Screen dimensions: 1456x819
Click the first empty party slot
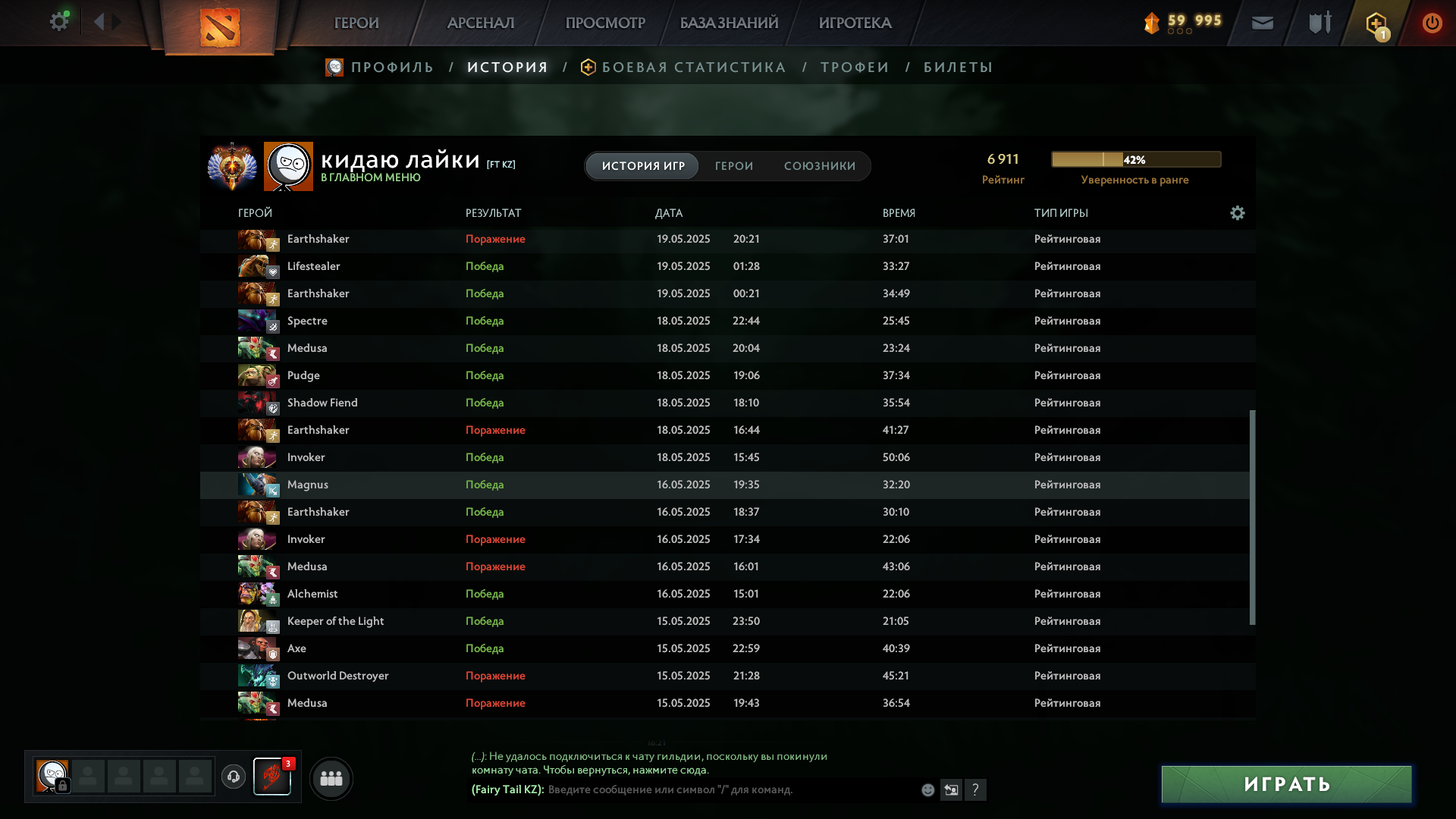[88, 776]
